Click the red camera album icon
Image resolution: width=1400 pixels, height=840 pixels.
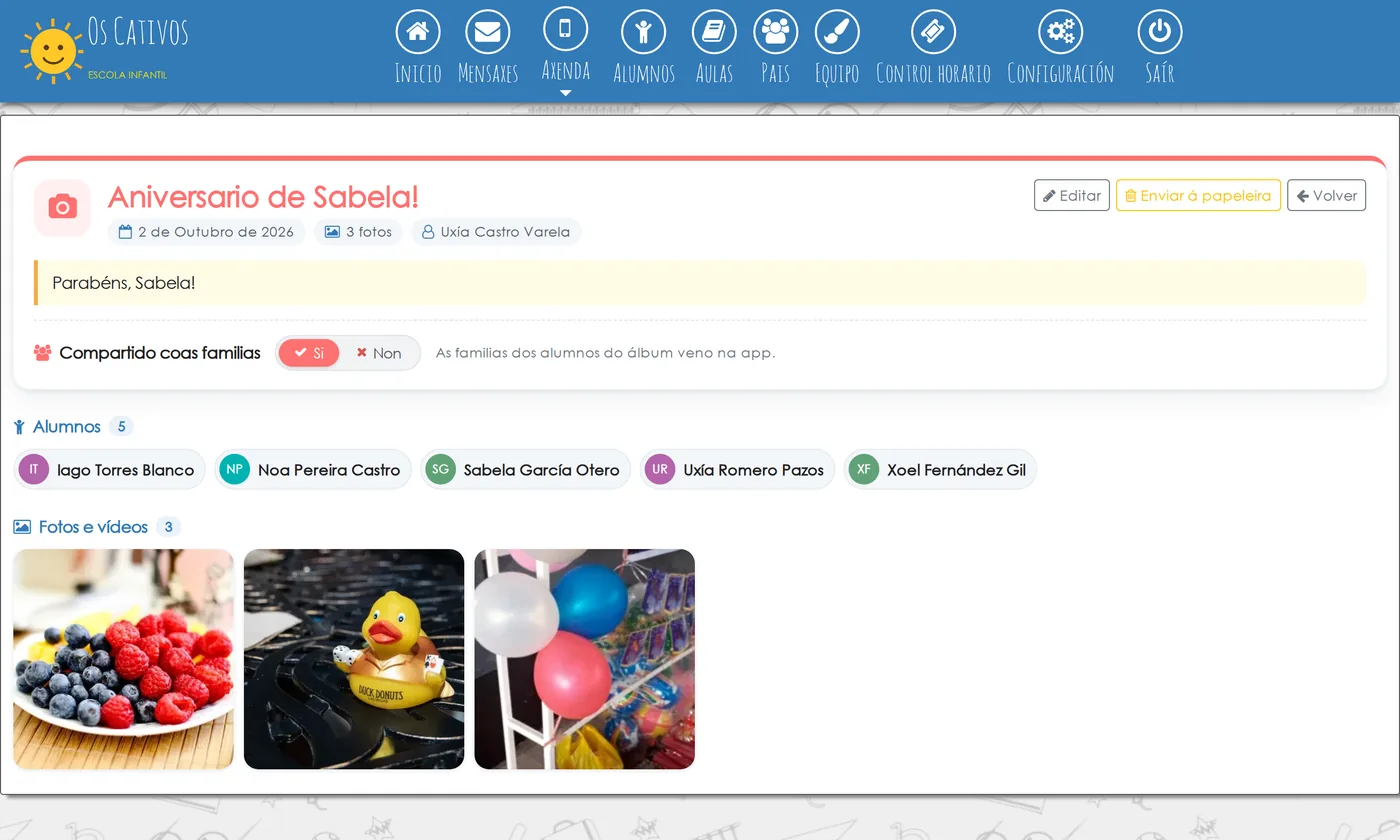tap(62, 207)
